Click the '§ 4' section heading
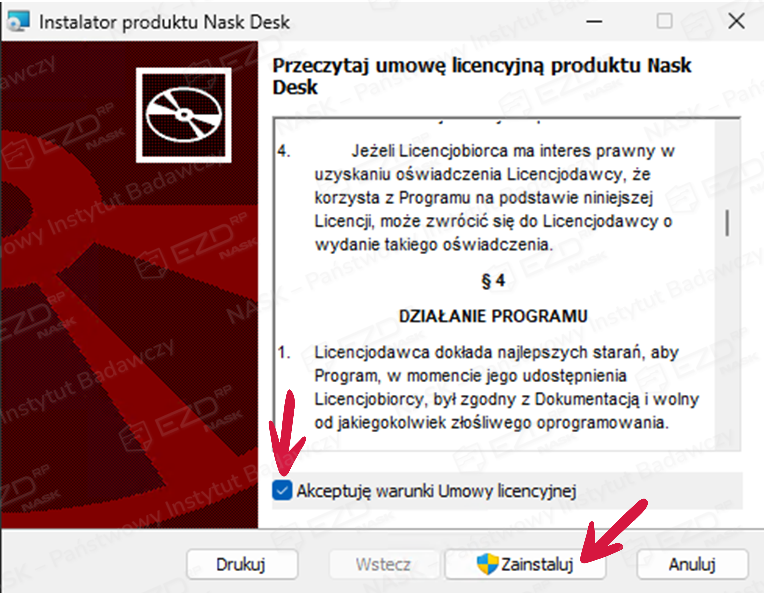The height and width of the screenshot is (593, 764). [493, 281]
